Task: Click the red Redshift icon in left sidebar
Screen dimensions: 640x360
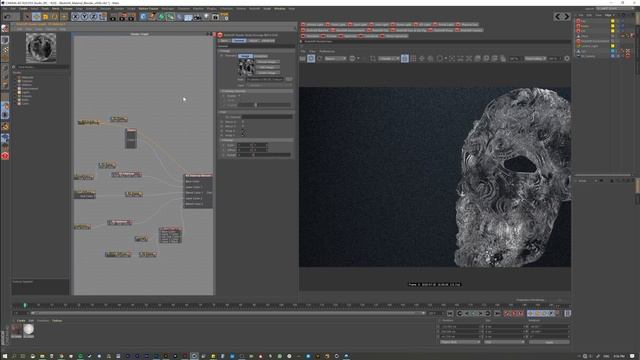Action: click(5, 156)
